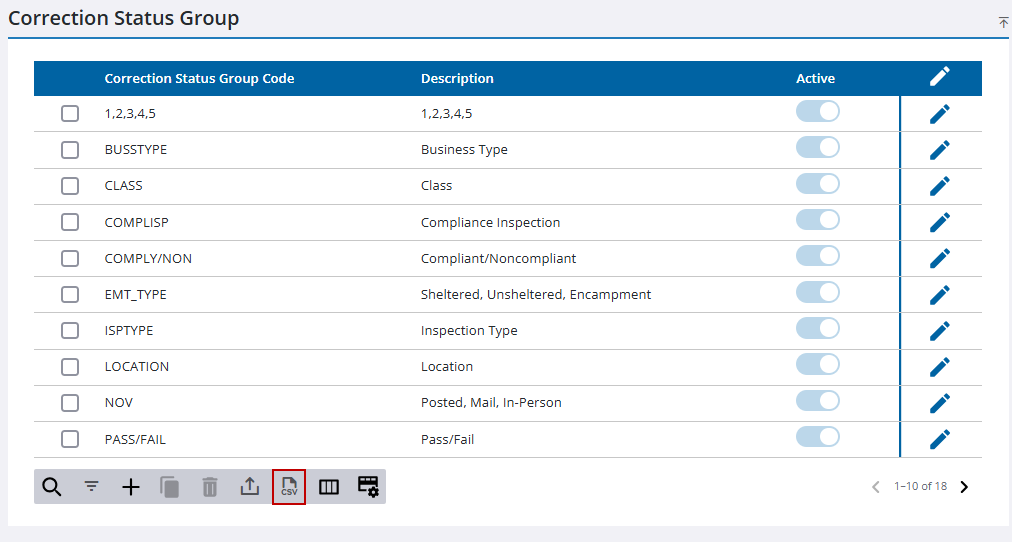The image size is (1012, 542).
Task: Select the checkbox for CLASS row
Action: coord(70,186)
